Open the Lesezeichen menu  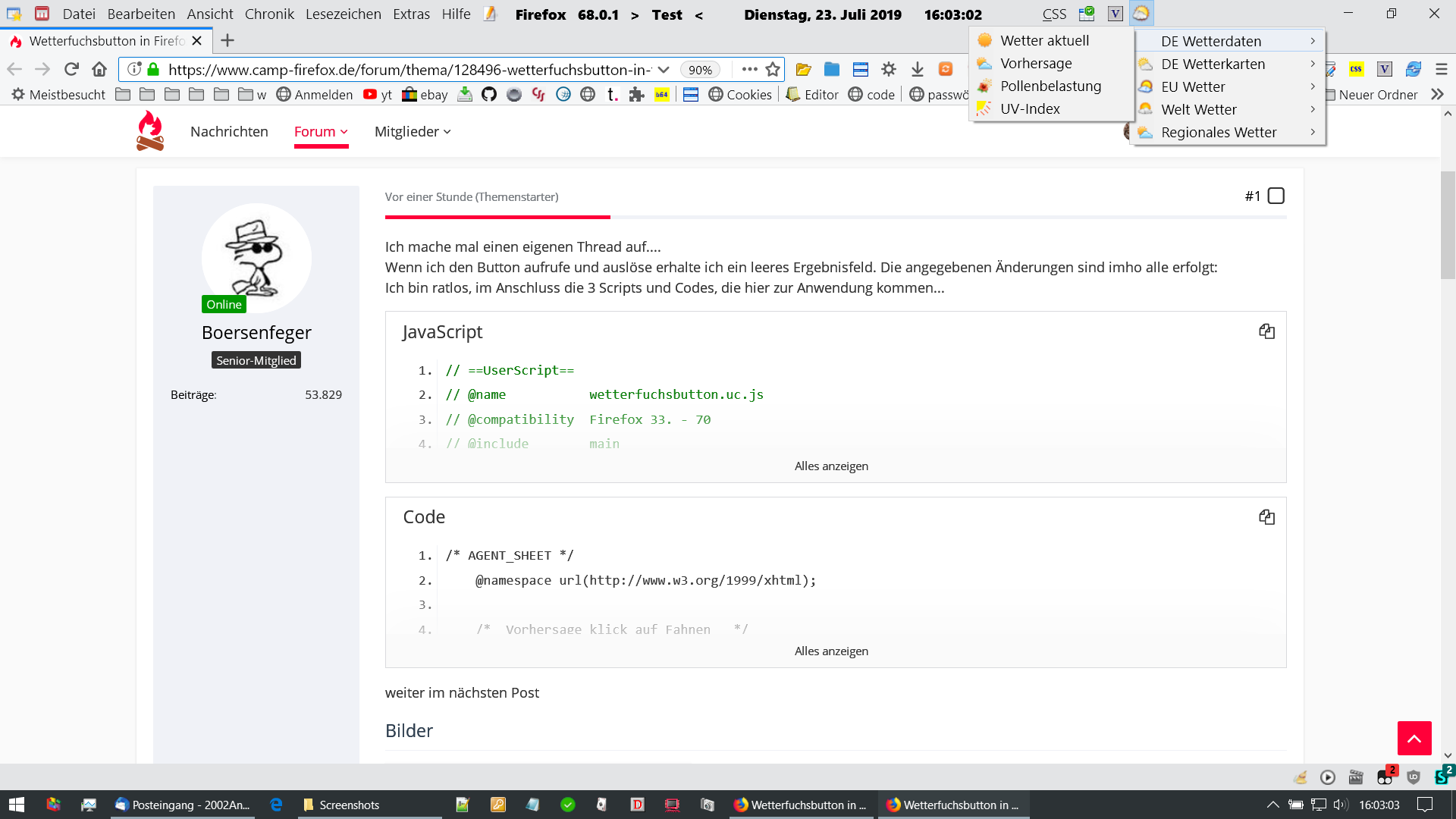pyautogui.click(x=343, y=14)
